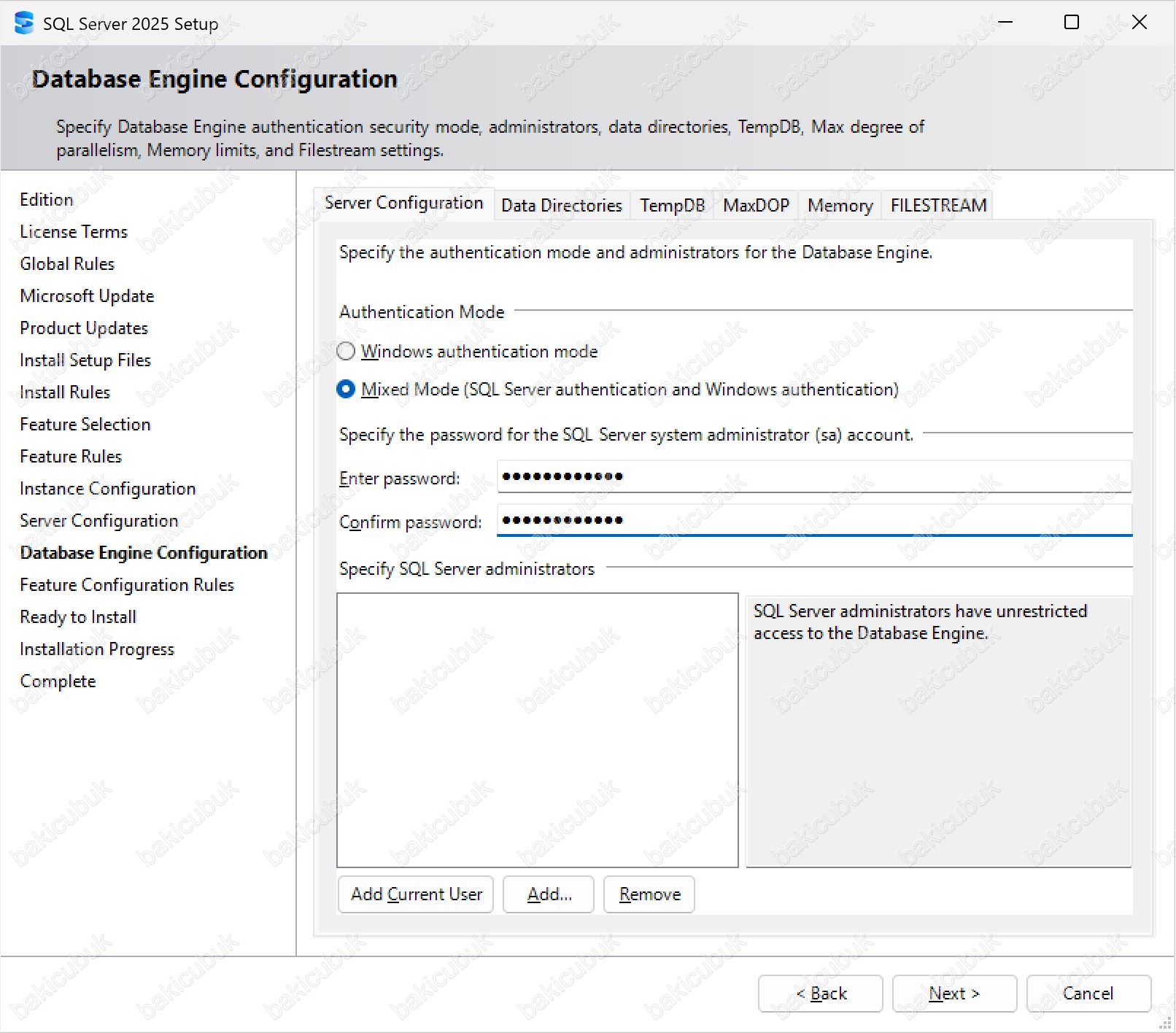Select Install Rules step
1176x1033 pixels.
(65, 392)
